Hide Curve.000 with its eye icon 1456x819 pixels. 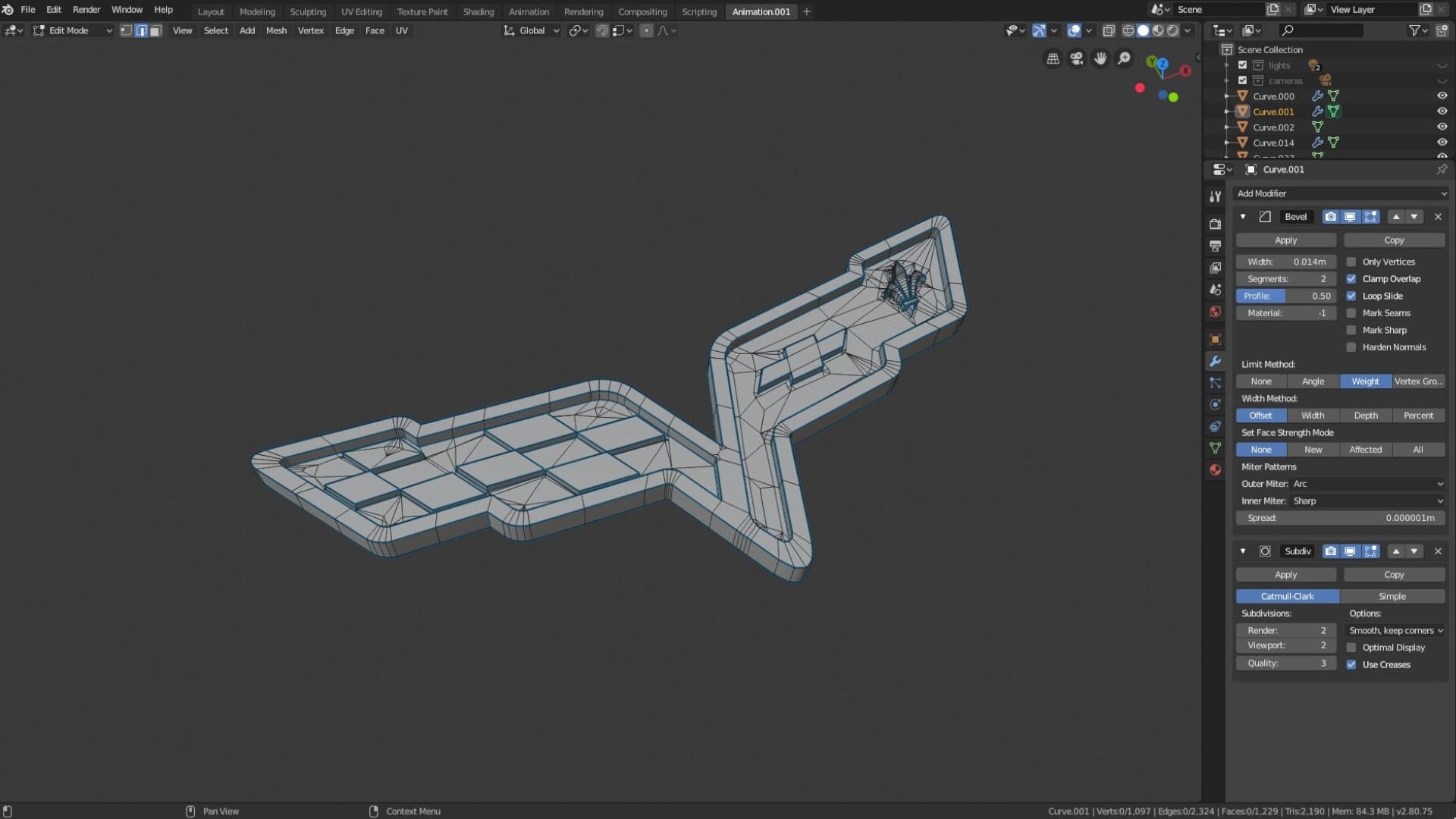tap(1442, 96)
